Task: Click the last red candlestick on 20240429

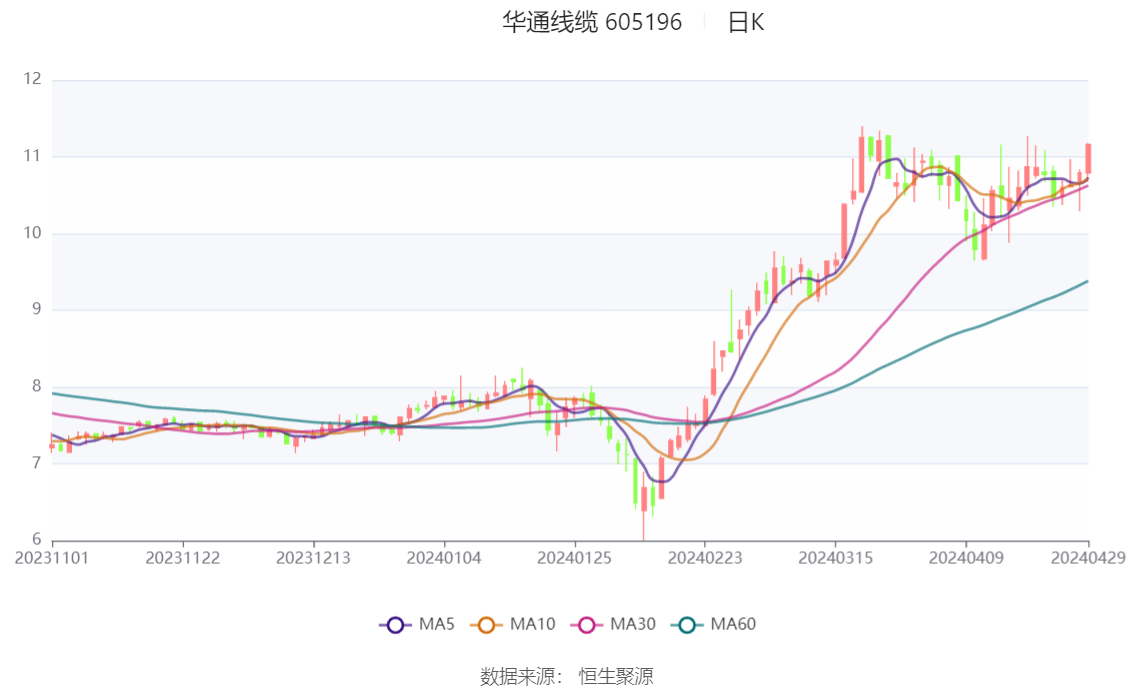Action: coord(1088,159)
